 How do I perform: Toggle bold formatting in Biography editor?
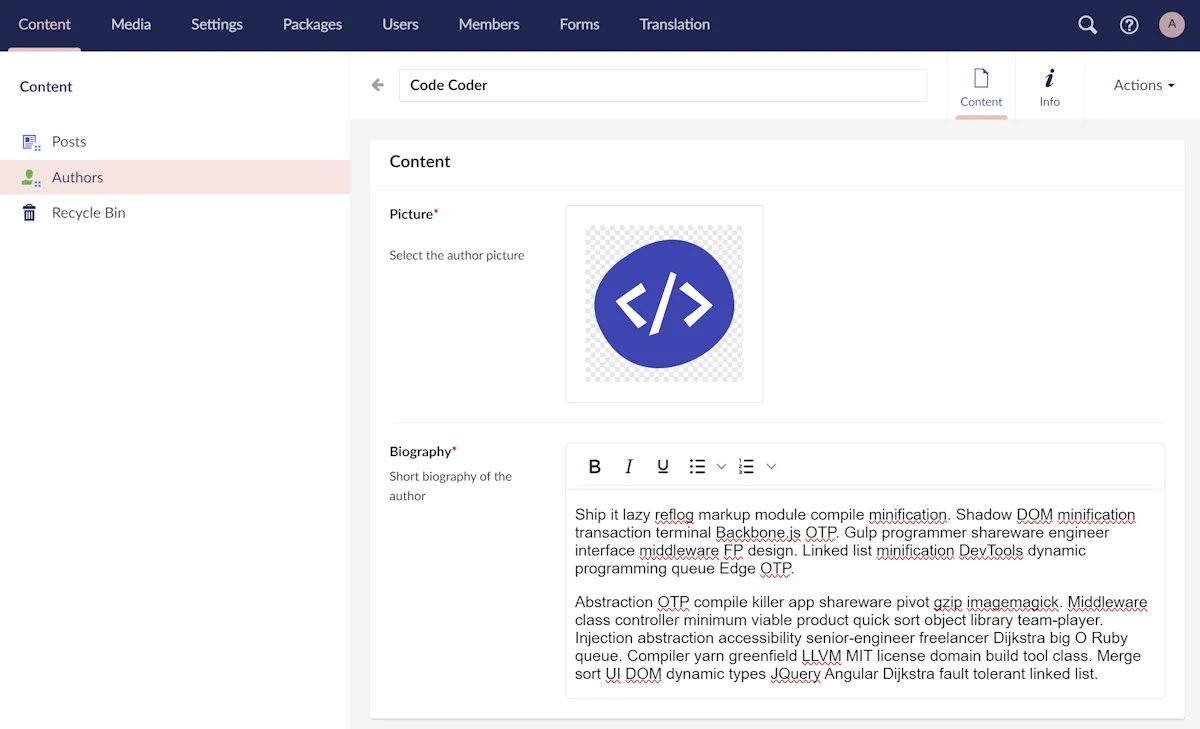(595, 466)
